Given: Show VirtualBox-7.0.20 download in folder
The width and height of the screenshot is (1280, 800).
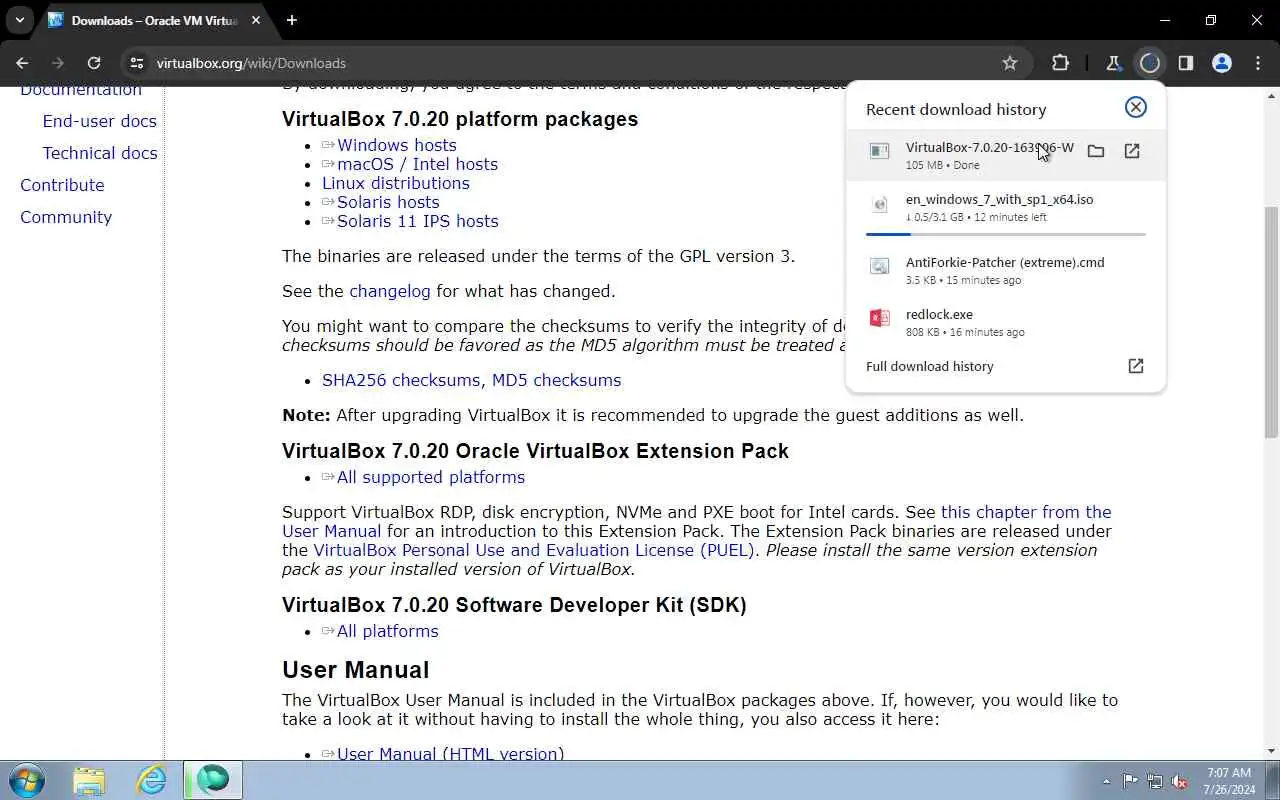Looking at the screenshot, I should coord(1096,151).
